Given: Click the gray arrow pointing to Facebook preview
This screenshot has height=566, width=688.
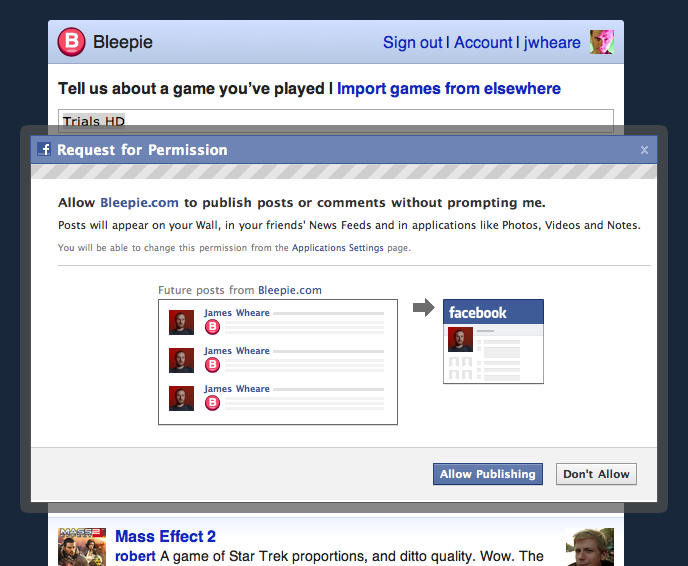Looking at the screenshot, I should coord(423,307).
